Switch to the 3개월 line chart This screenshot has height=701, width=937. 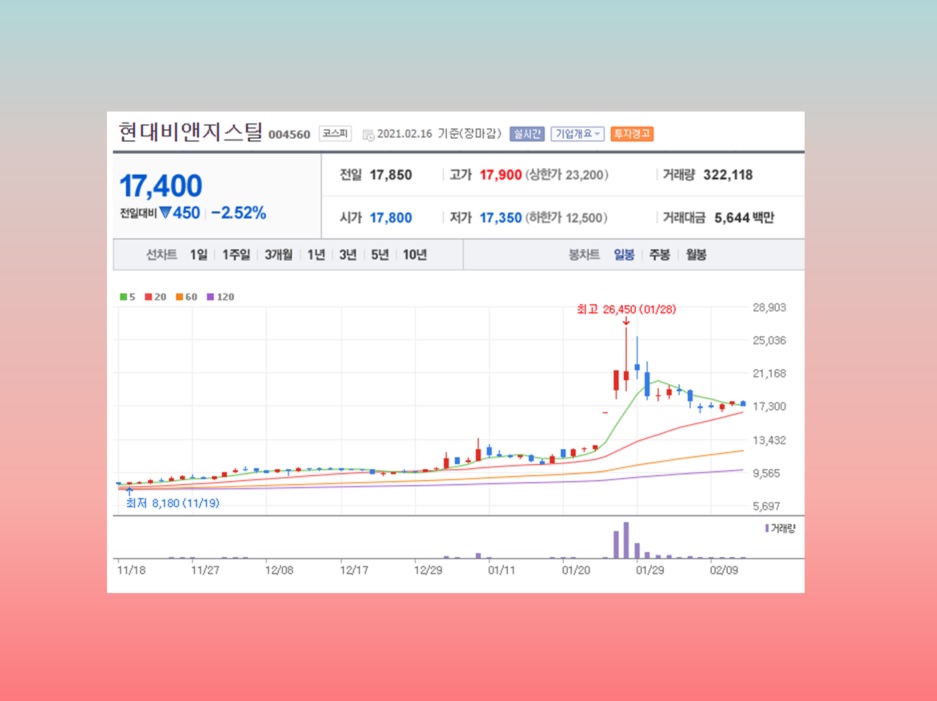click(x=278, y=255)
